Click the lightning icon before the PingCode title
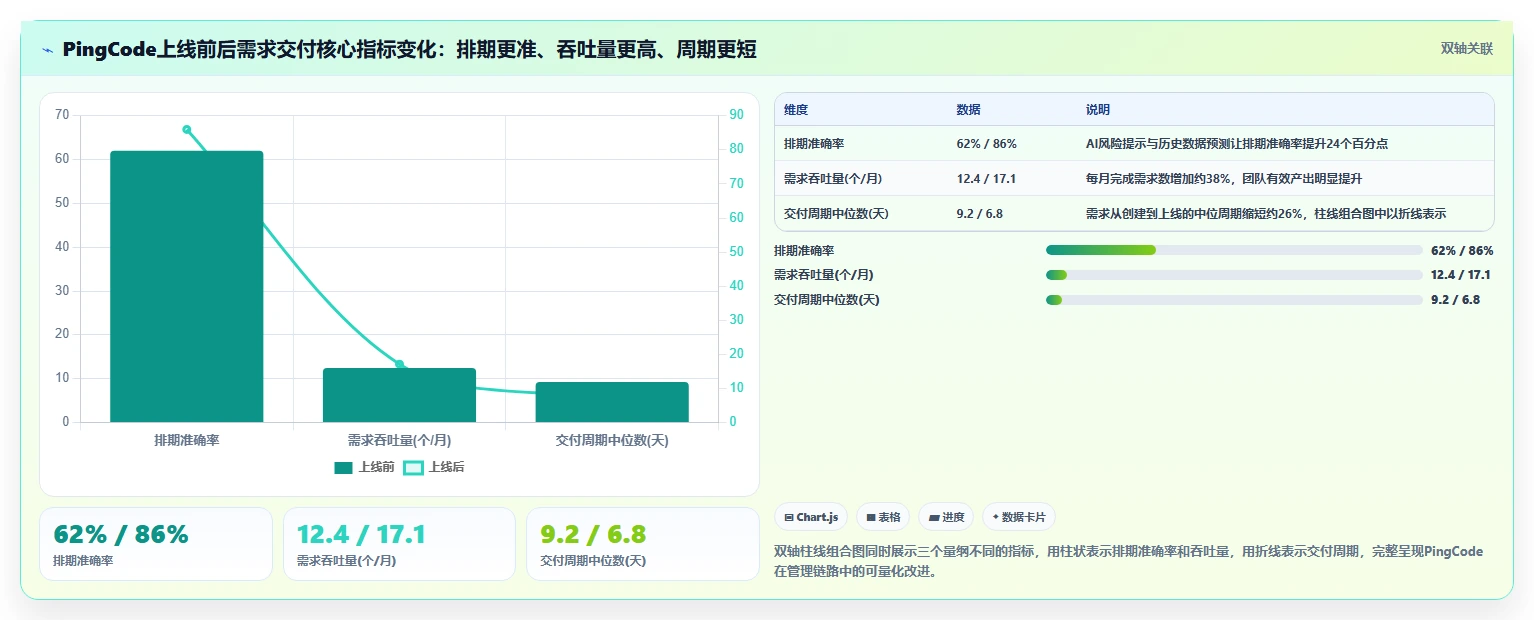Image resolution: width=1534 pixels, height=620 pixels. [47, 50]
